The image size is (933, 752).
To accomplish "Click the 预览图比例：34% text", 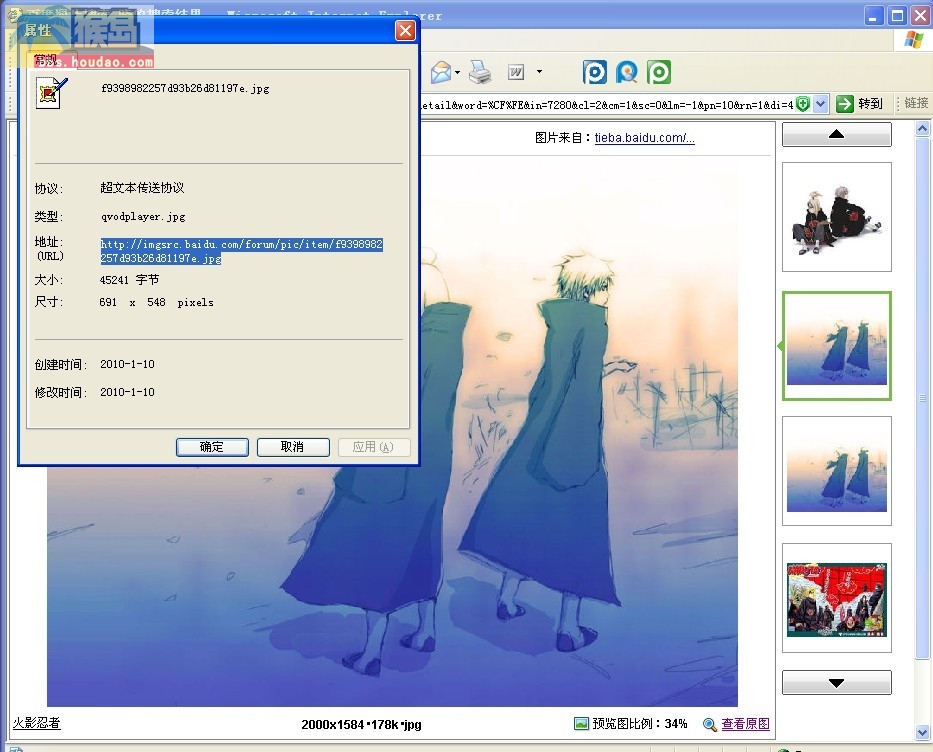I will tap(640, 724).
